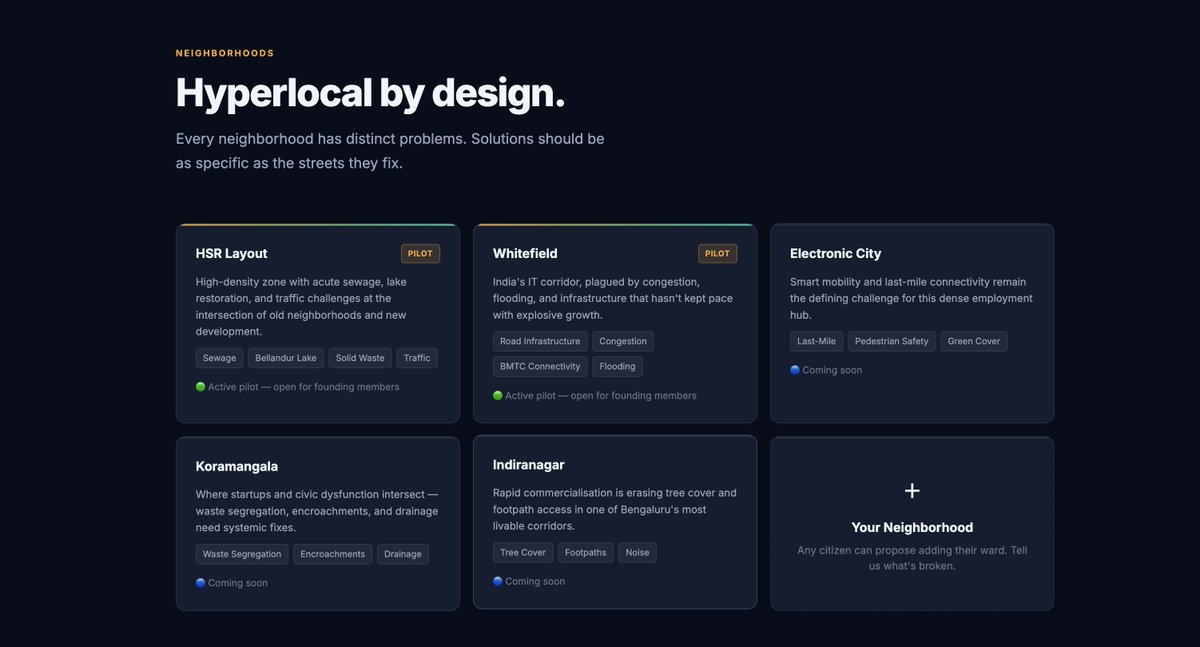This screenshot has width=1200, height=647.
Task: Click HSR Layout 'Active pilot — open for founding members' text
Action: pos(304,387)
